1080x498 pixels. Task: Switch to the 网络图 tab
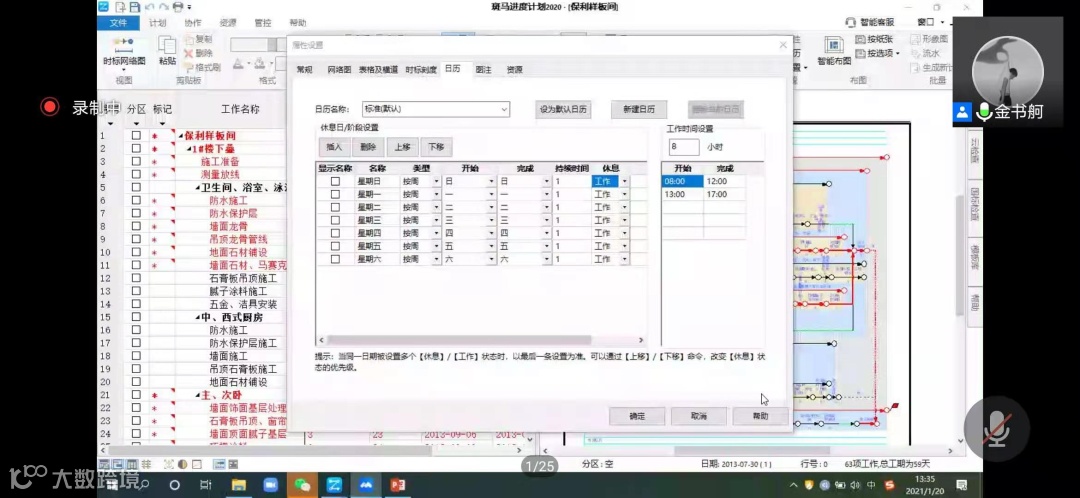(x=339, y=70)
